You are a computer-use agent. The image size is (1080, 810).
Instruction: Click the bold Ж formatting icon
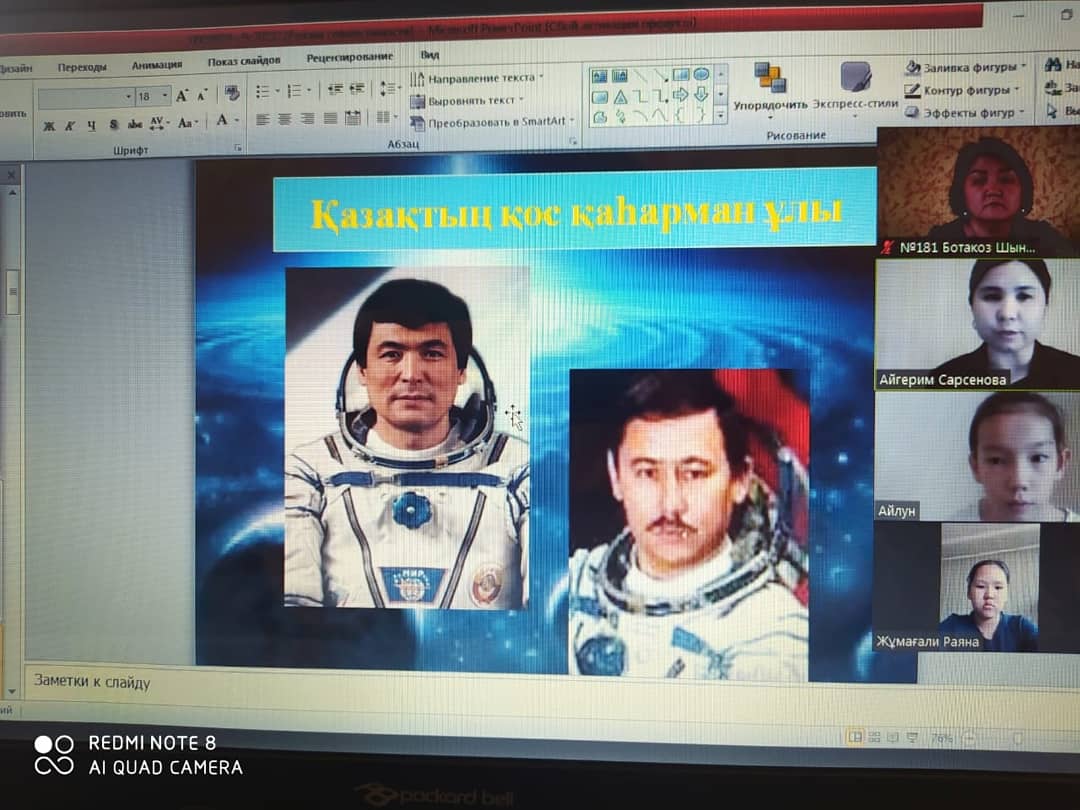(x=49, y=126)
